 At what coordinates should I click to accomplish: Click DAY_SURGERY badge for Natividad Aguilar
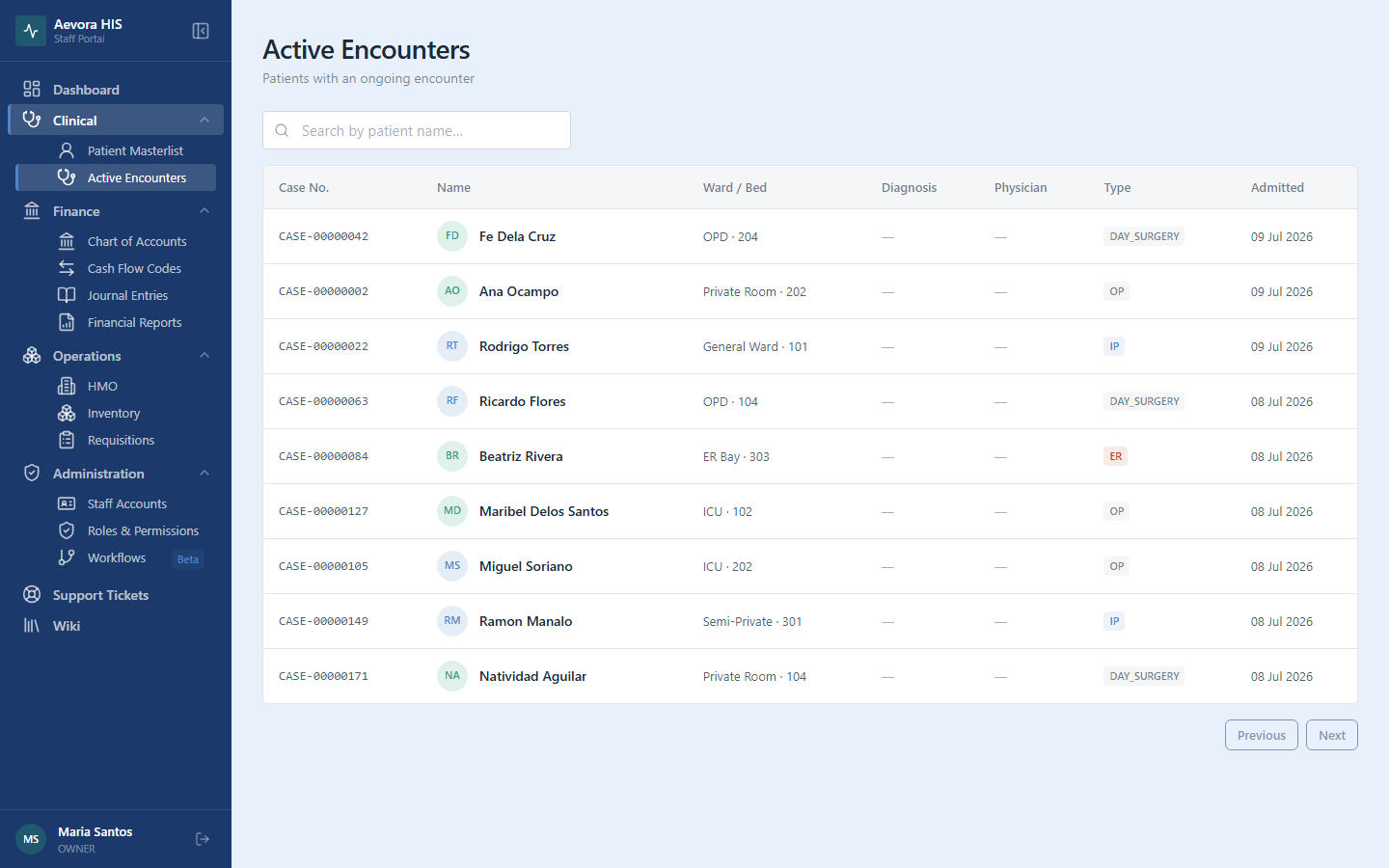click(1144, 676)
